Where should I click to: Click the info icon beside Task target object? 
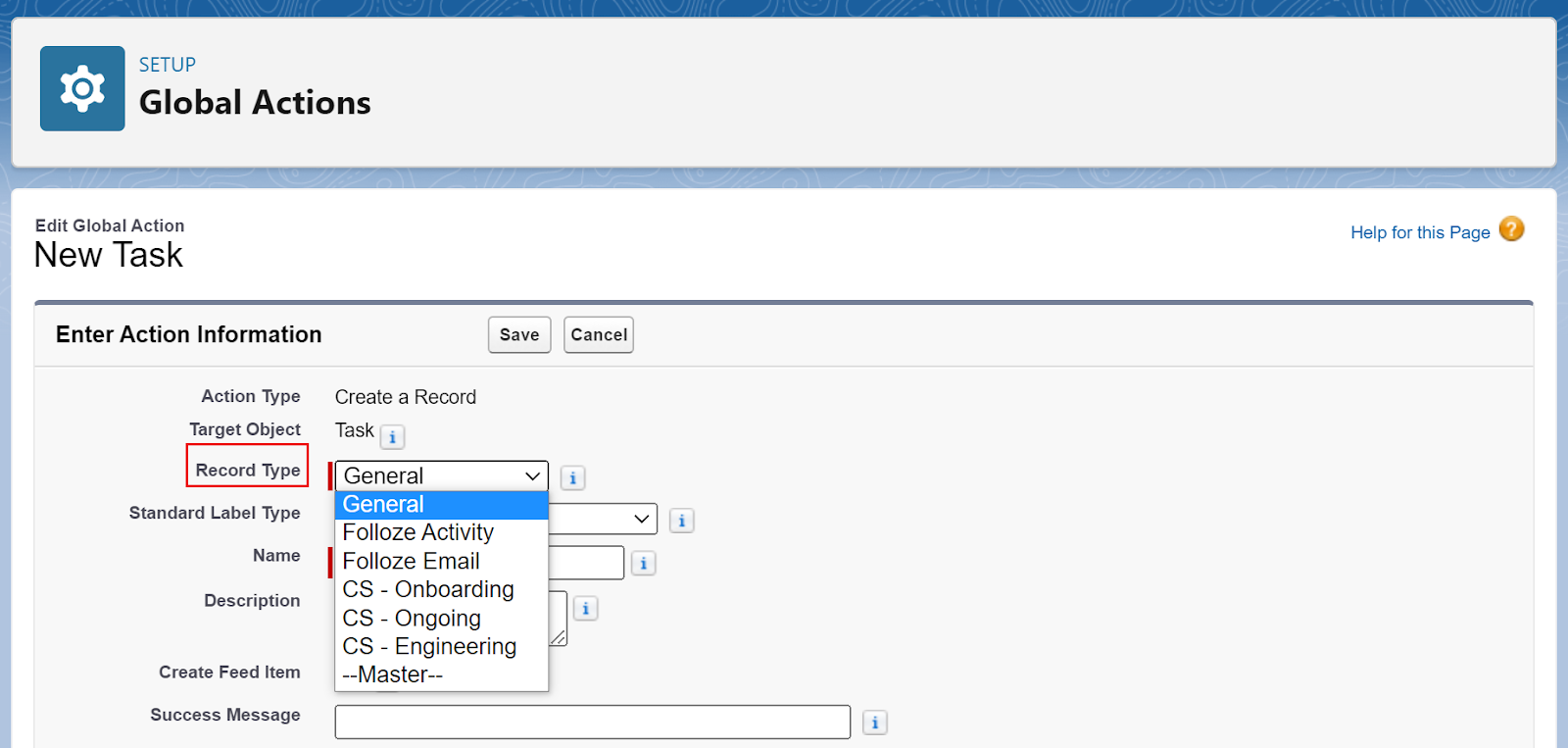[x=392, y=437]
